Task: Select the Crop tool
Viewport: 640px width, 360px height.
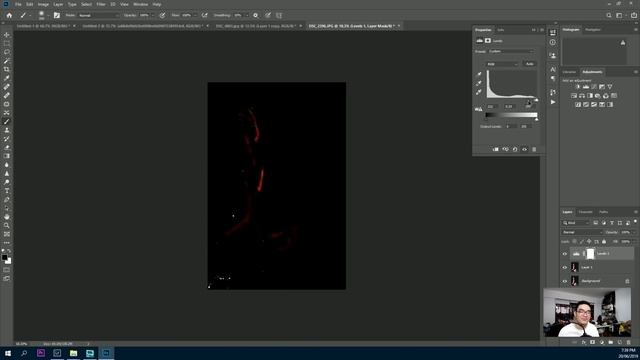Action: 7,69
